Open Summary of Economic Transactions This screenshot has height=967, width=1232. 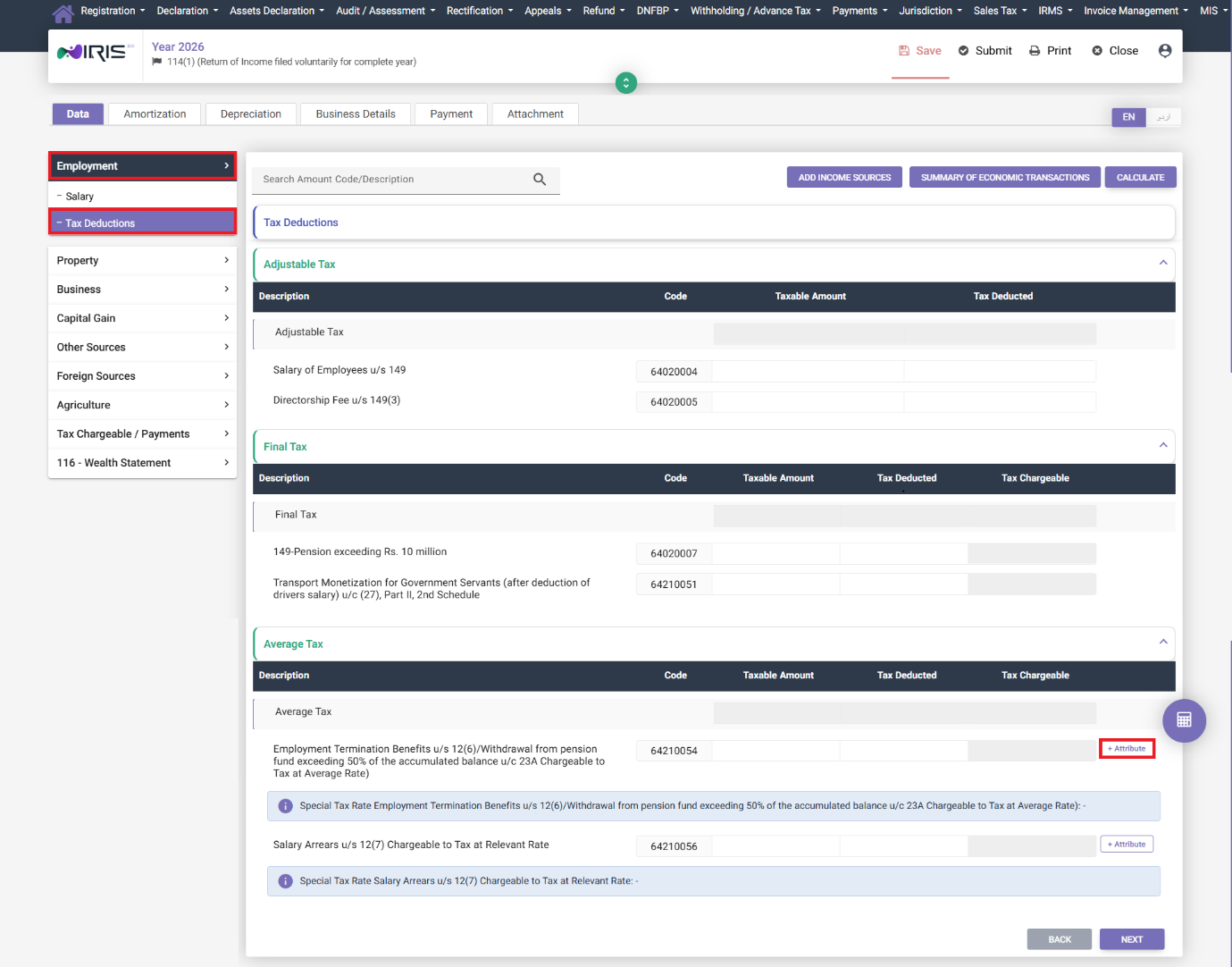(x=1005, y=177)
